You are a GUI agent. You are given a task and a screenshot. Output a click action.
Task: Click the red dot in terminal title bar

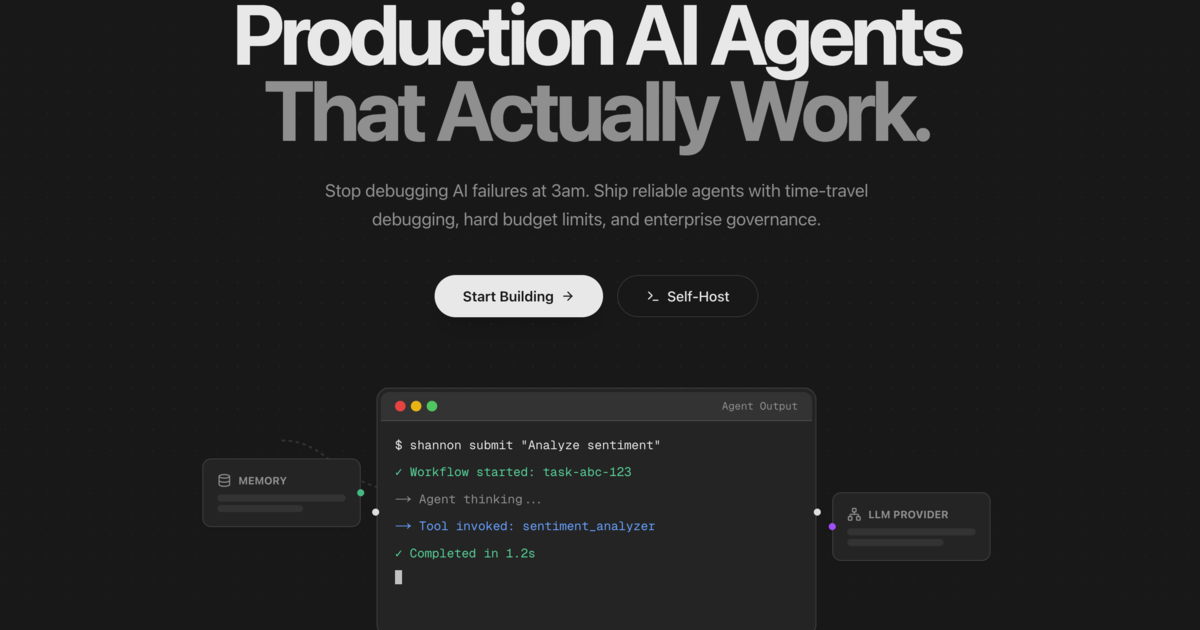[x=400, y=406]
